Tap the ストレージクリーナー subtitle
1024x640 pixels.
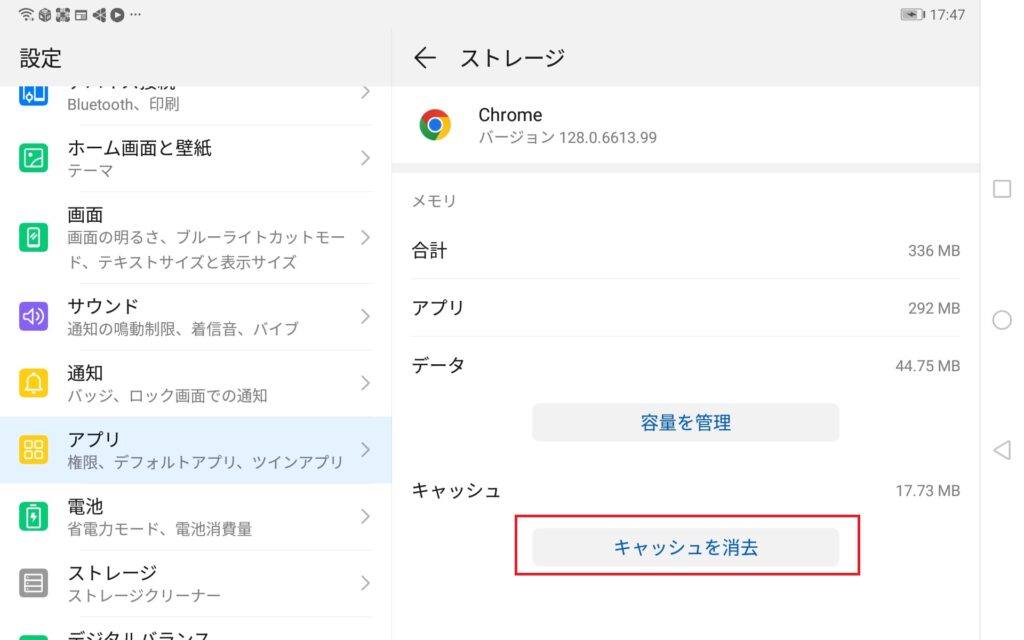(144, 596)
